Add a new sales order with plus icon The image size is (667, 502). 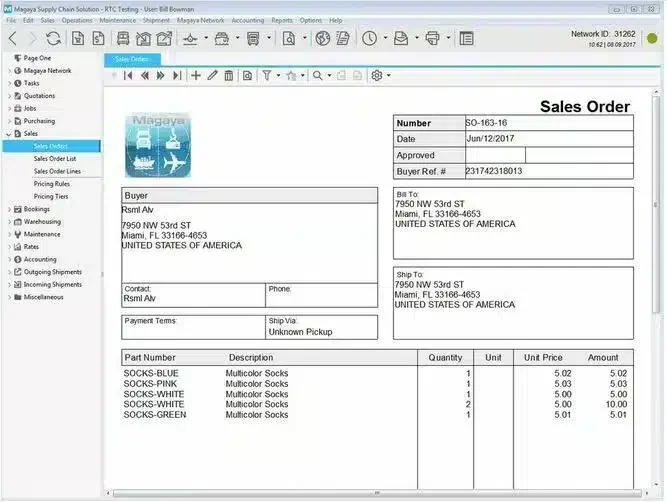click(x=196, y=76)
